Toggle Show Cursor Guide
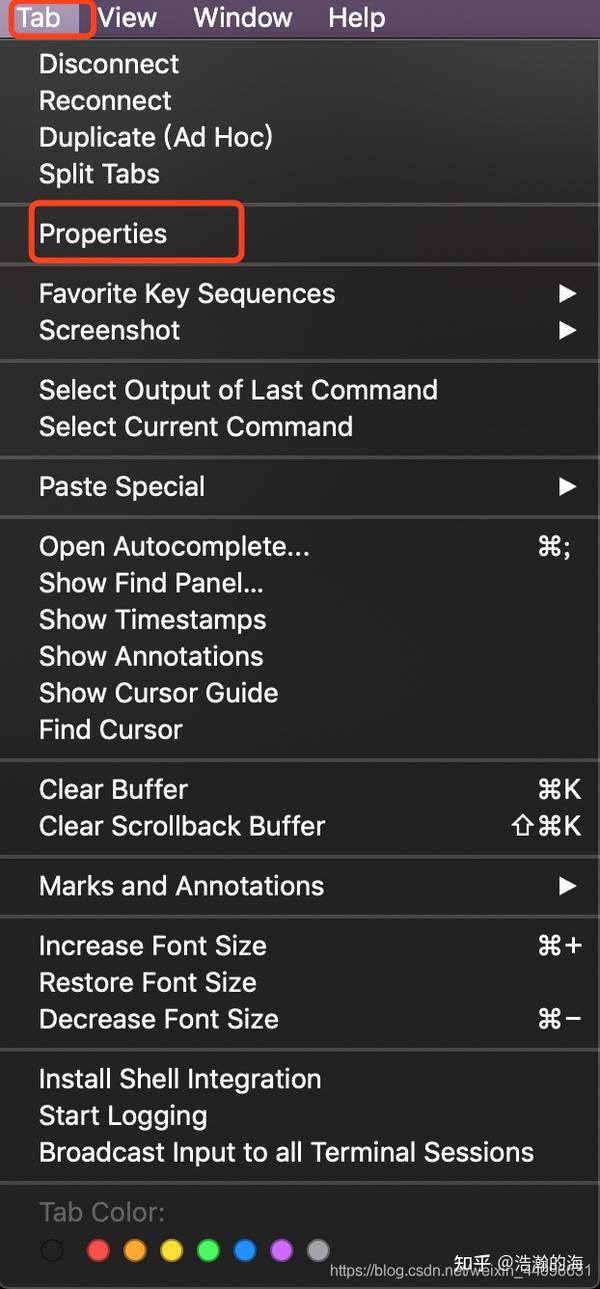The width and height of the screenshot is (600, 1289). tap(158, 693)
